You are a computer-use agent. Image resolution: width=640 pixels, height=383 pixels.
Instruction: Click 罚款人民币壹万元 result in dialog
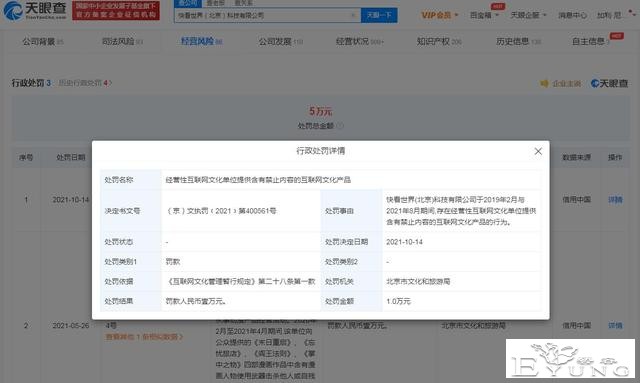coord(196,301)
